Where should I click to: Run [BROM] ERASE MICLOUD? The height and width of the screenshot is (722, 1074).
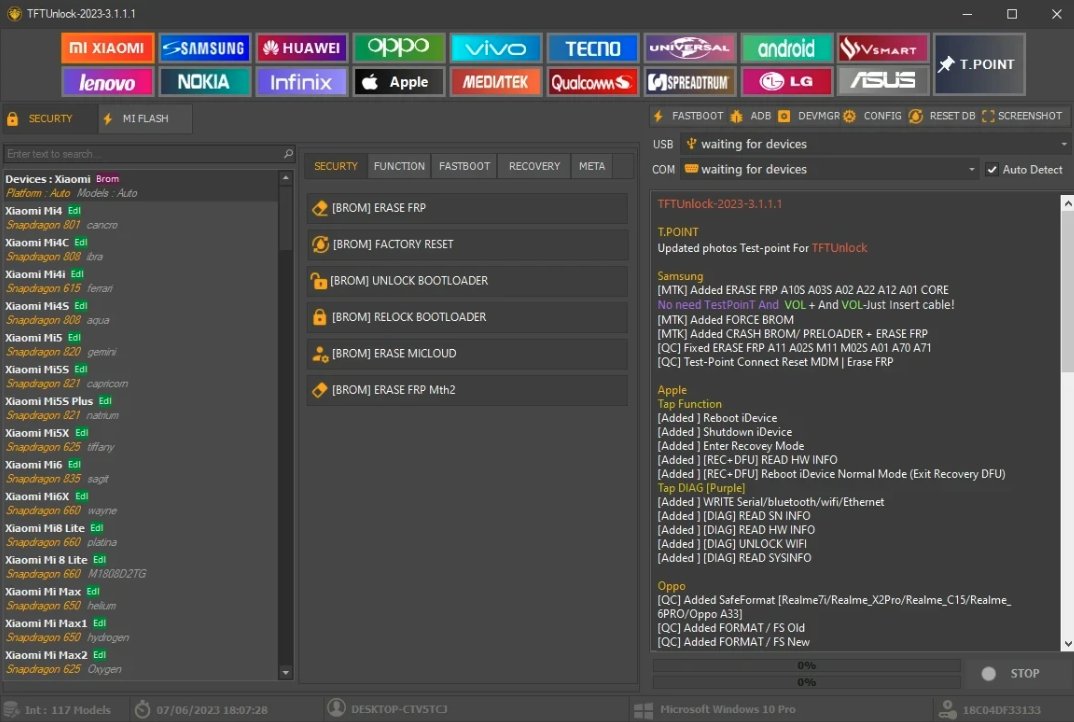point(467,353)
